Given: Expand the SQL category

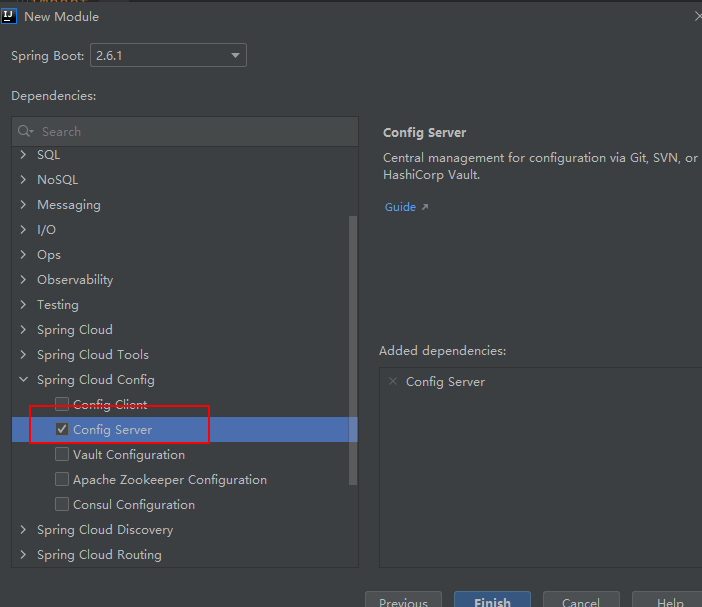Looking at the screenshot, I should [23, 154].
